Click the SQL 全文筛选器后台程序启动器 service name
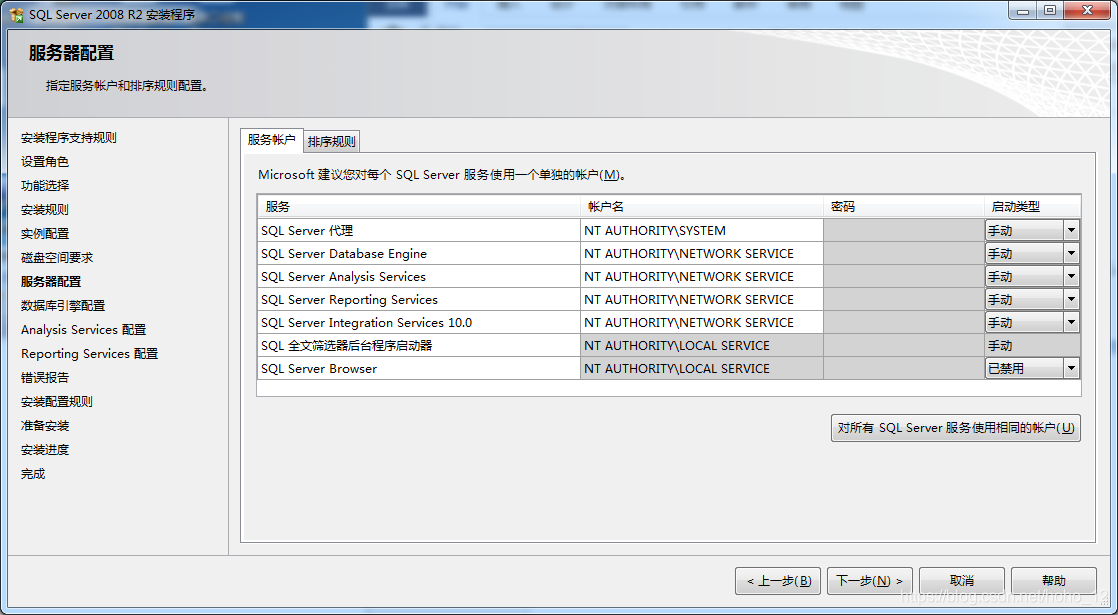This screenshot has height=615, width=1118. (347, 346)
